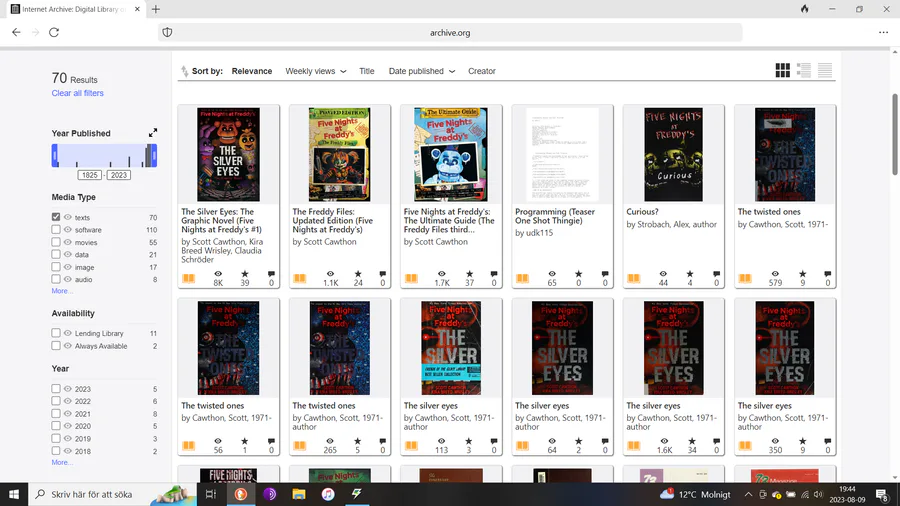This screenshot has height=506, width=900.
Task: Open The Silver Eyes Graphic Novel title
Action: (222, 220)
